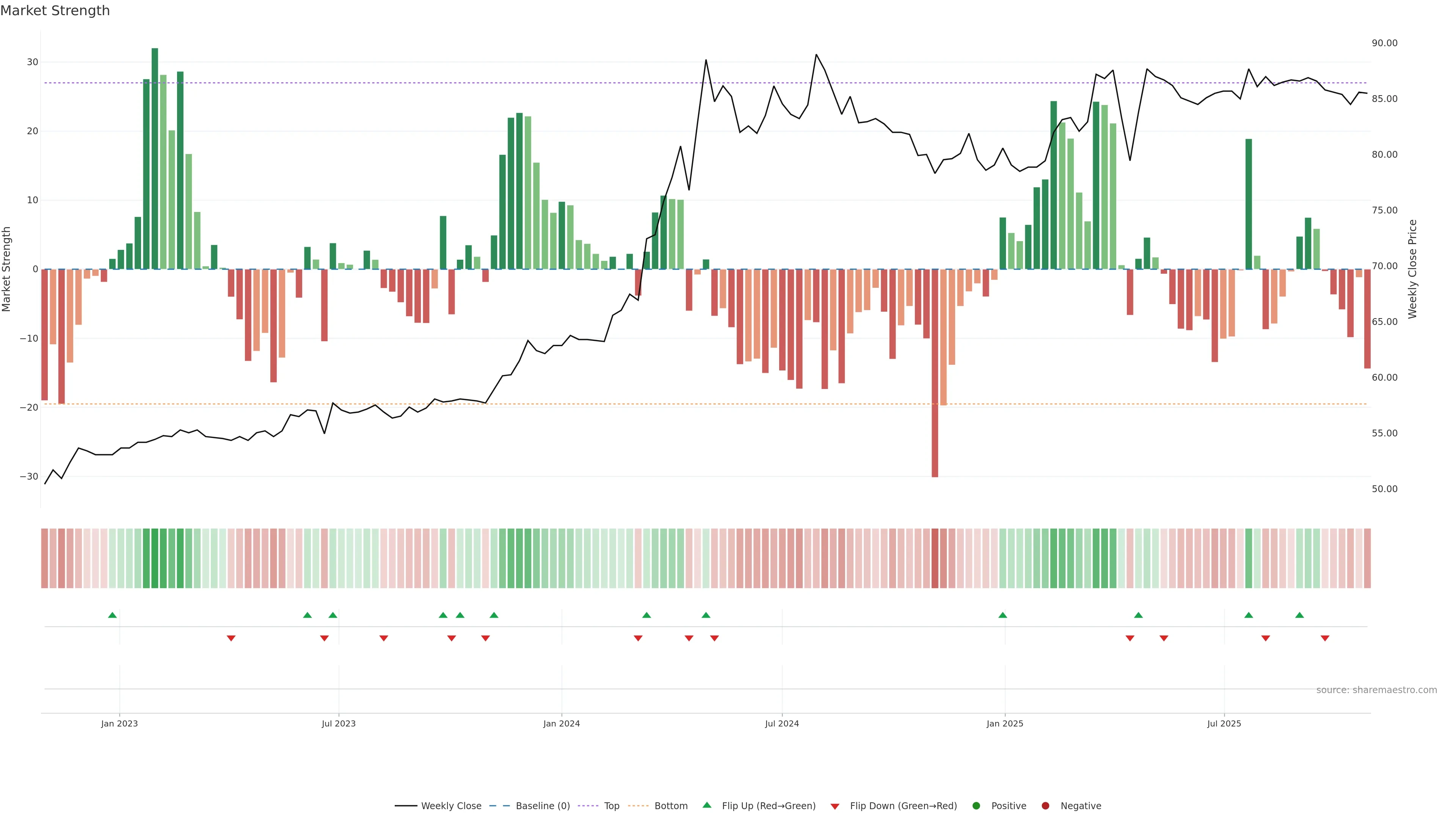The height and width of the screenshot is (819, 1456).
Task: Click the Market Strength chart title
Action: point(55,11)
